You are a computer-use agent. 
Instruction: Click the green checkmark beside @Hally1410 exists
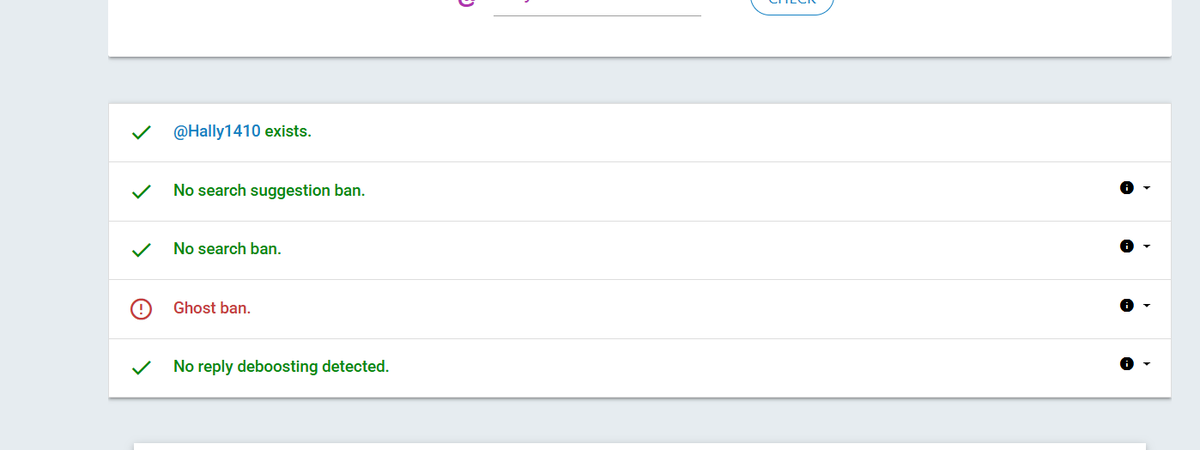tap(141, 132)
